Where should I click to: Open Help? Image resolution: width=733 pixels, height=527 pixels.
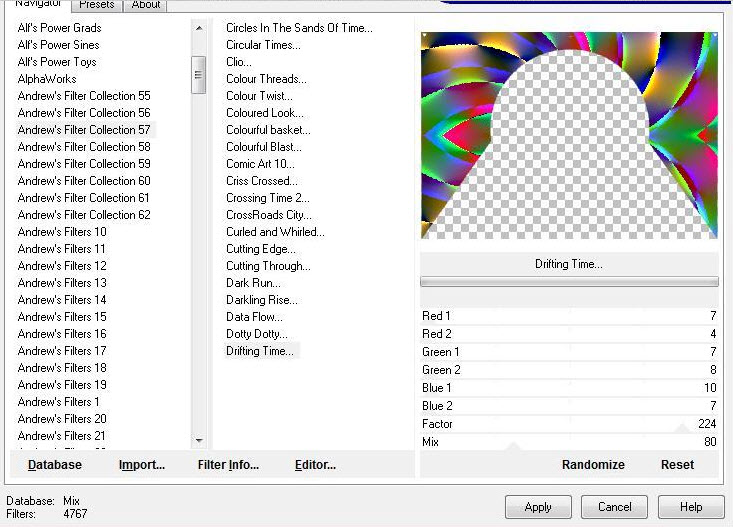coord(691,507)
